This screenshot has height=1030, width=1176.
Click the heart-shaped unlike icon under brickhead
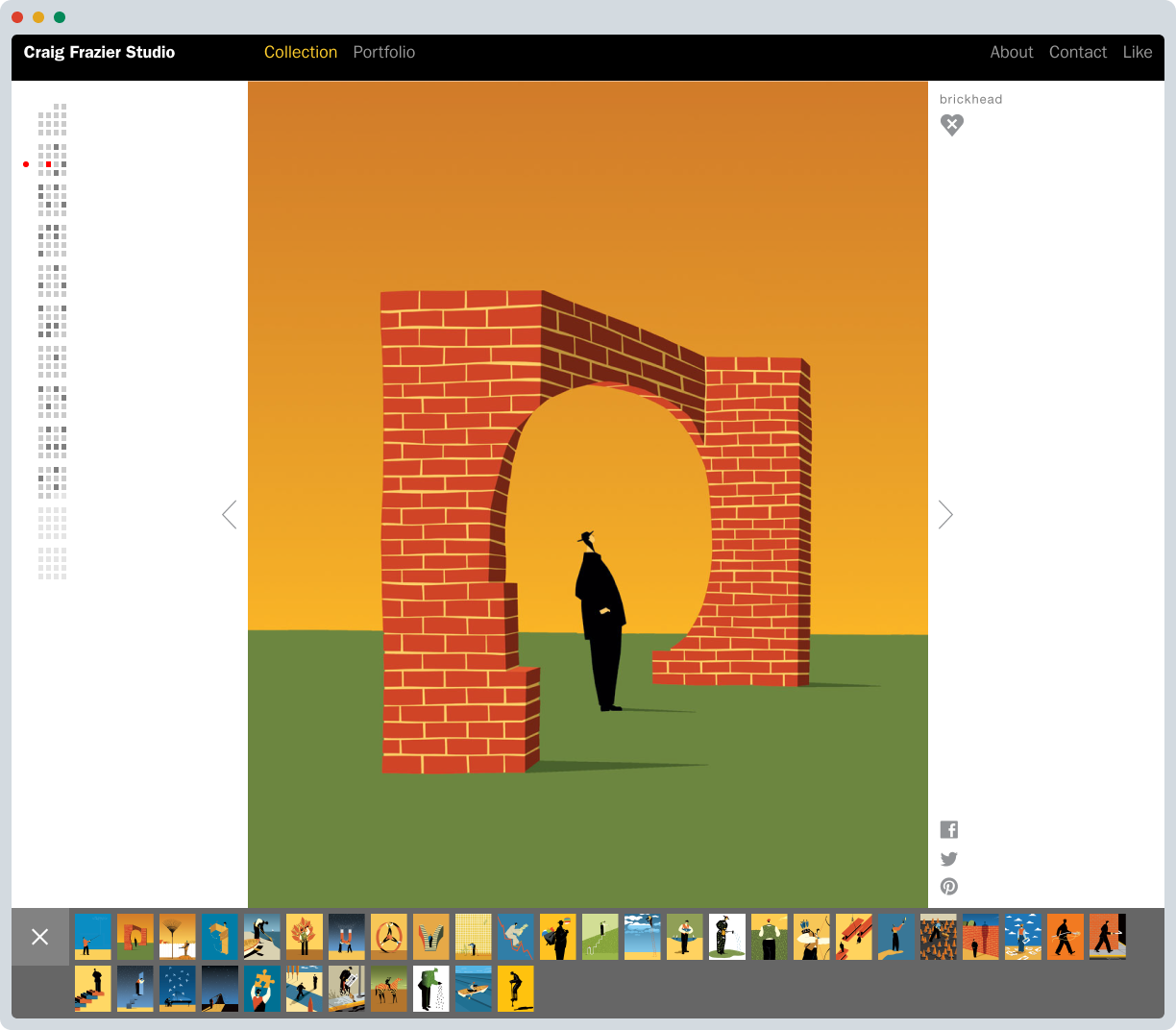pyautogui.click(x=951, y=125)
